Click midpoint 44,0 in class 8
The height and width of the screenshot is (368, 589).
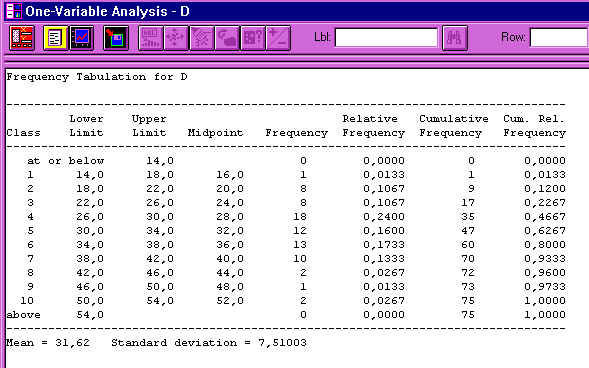(230, 273)
